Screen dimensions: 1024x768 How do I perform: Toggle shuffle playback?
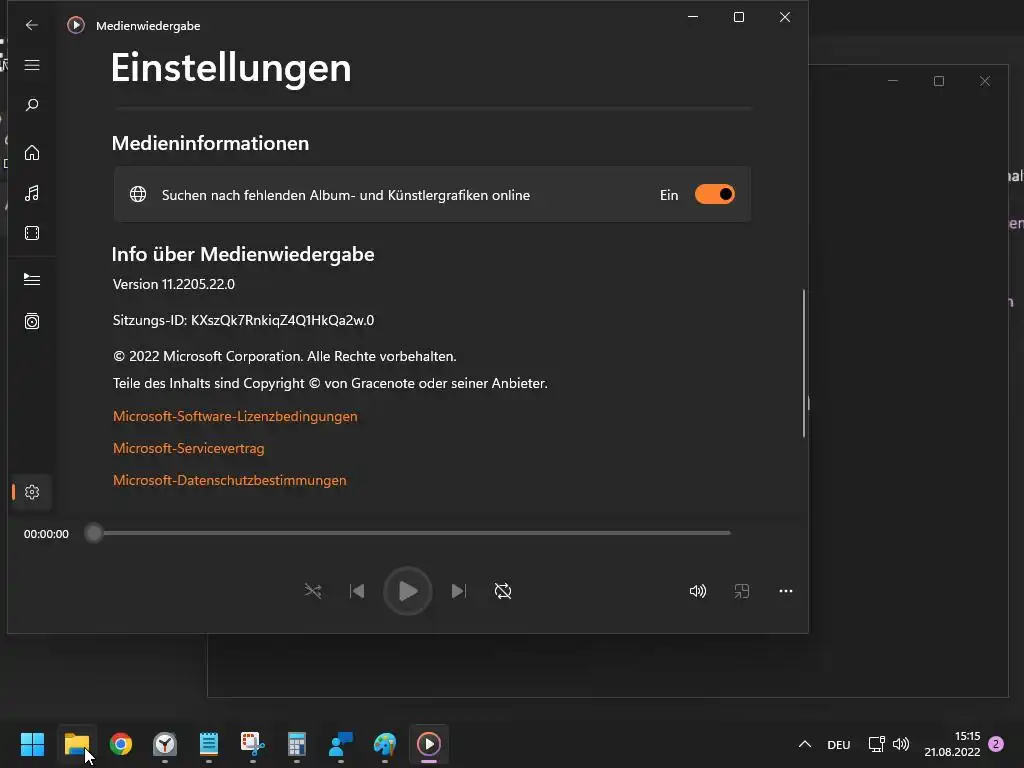313,591
